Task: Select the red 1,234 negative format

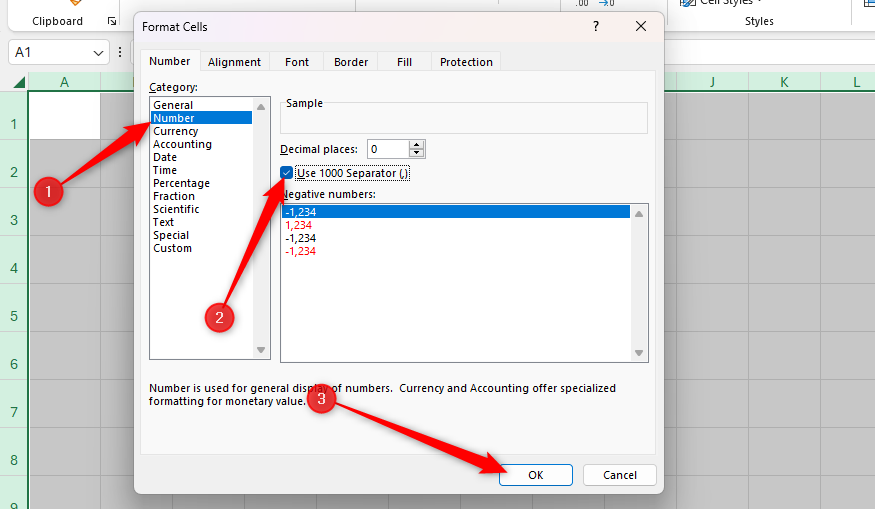Action: 299,225
